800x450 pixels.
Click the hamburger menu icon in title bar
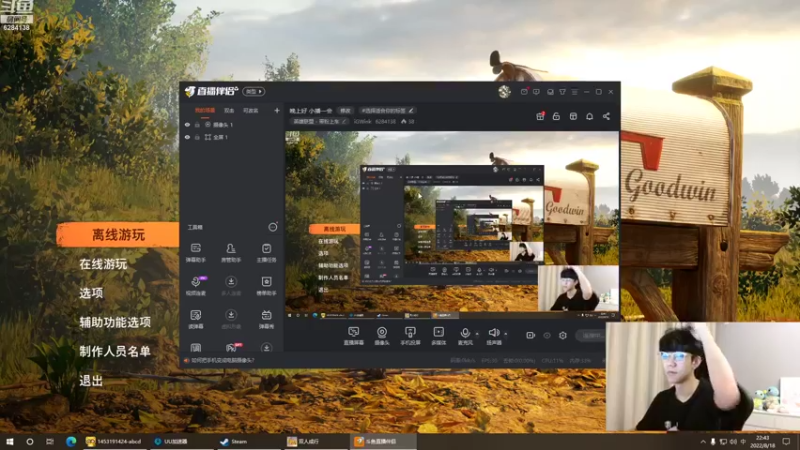574,92
